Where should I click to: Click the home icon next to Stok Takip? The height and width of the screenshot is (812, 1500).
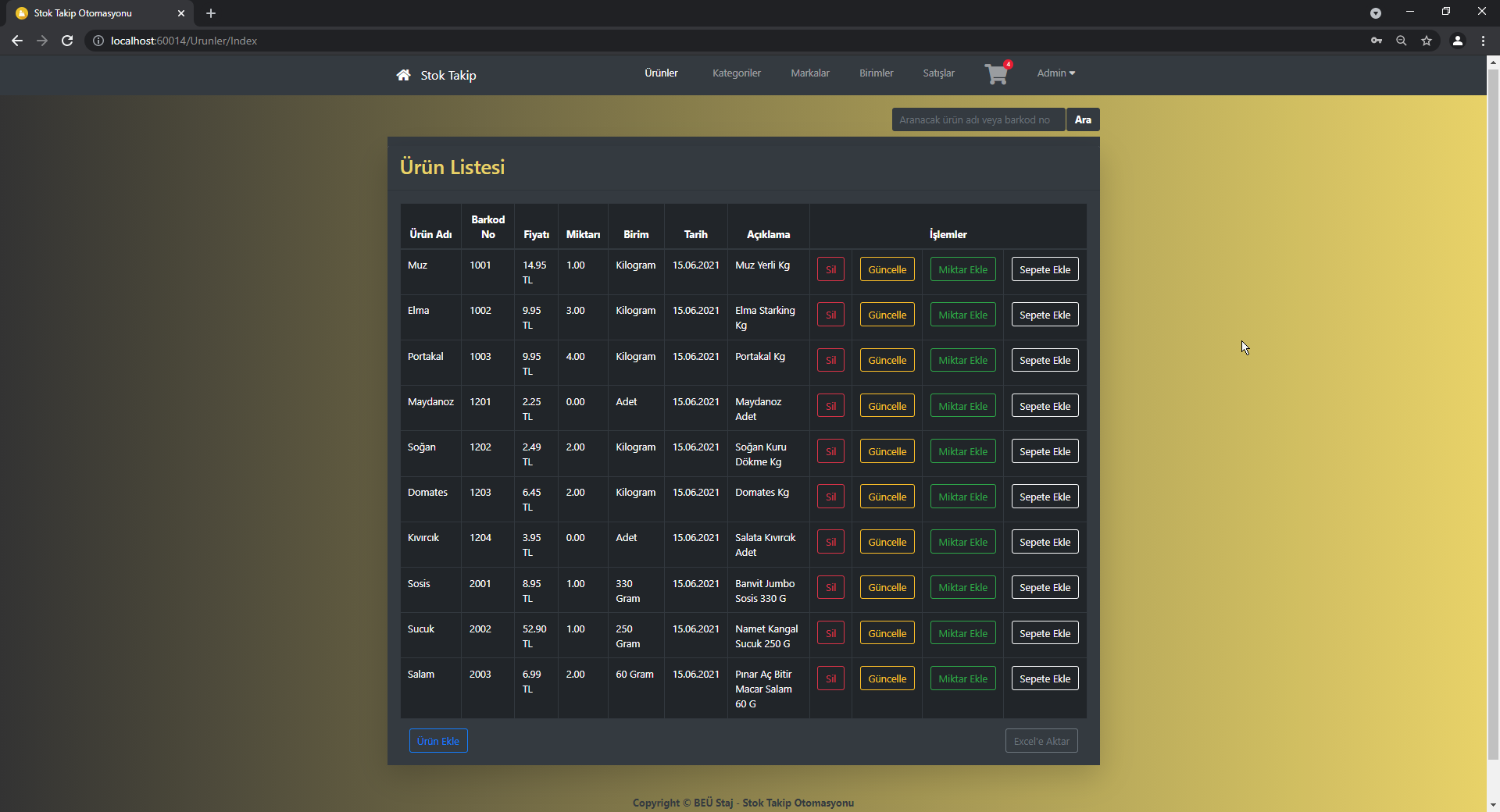(x=402, y=75)
